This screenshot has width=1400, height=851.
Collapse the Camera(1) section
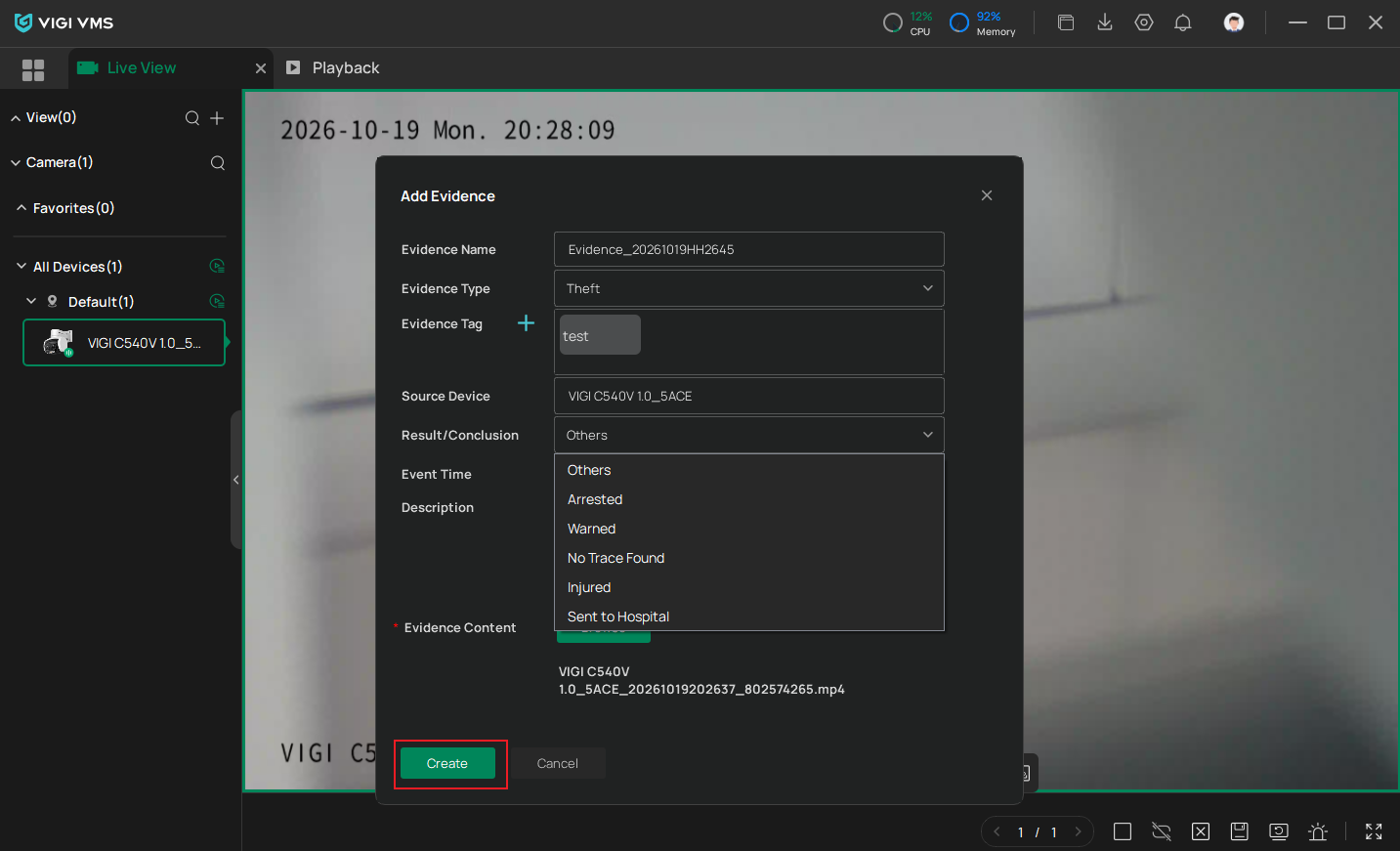16,163
